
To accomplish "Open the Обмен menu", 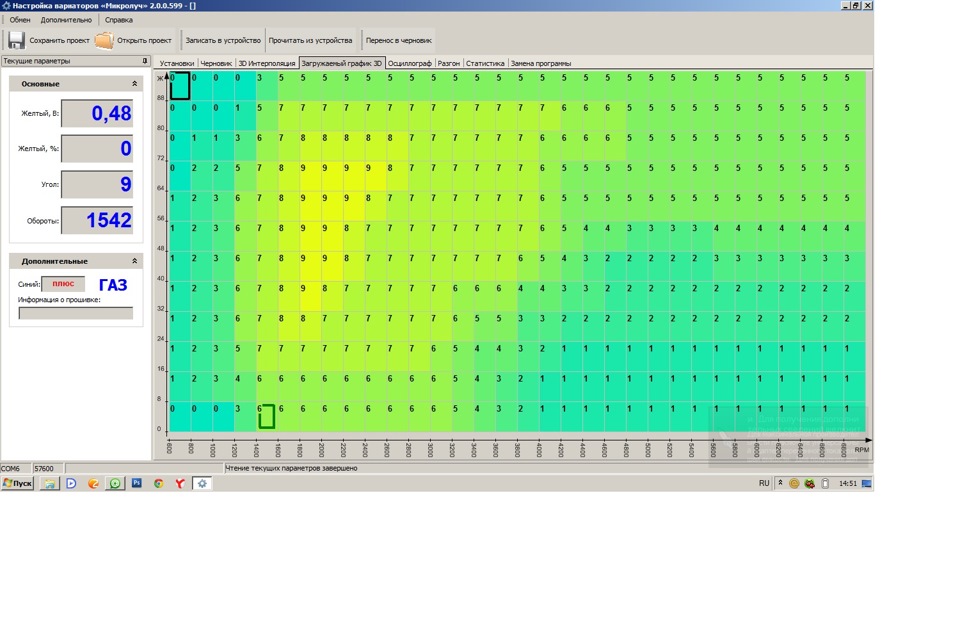I will [x=20, y=20].
